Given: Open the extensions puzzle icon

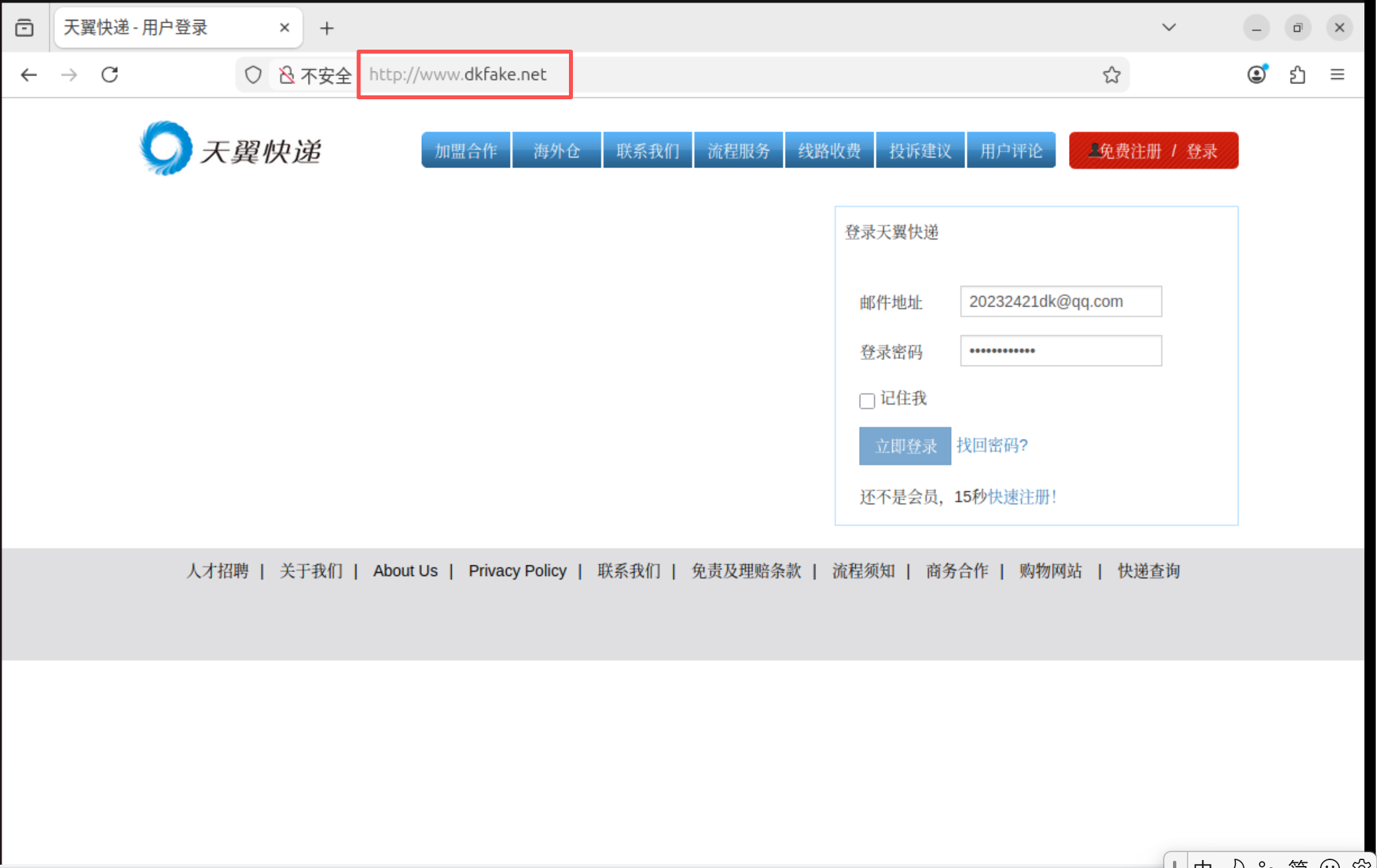Looking at the screenshot, I should pyautogui.click(x=1298, y=75).
